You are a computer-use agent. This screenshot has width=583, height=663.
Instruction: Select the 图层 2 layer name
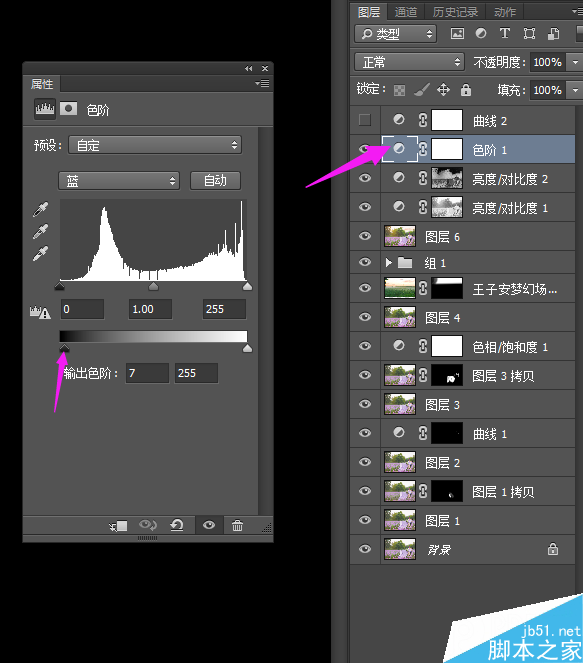pyautogui.click(x=442, y=463)
